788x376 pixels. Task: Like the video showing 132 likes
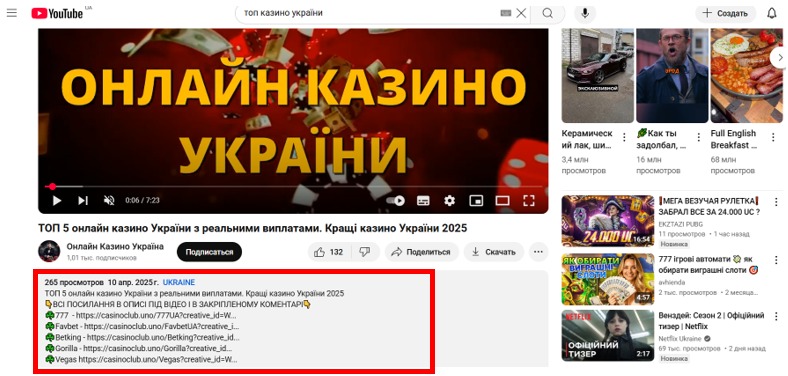pos(329,252)
